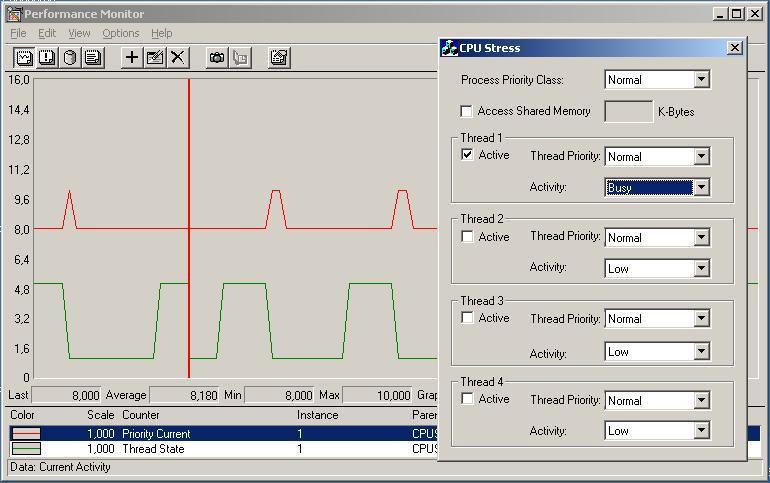Enable Thread 4 Active checkbox
770x483 pixels.
click(x=467, y=399)
